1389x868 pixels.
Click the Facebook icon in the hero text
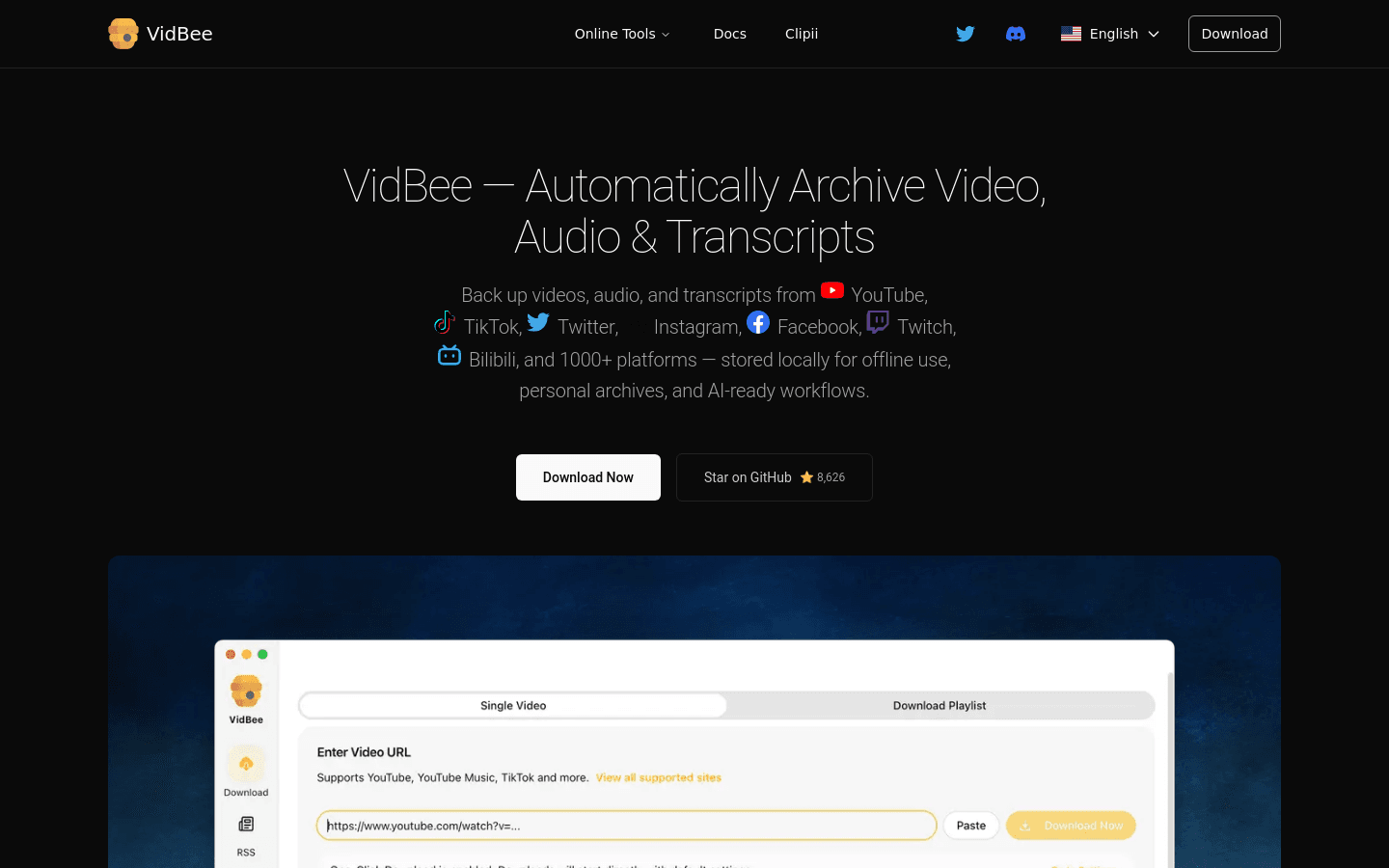pos(758,322)
